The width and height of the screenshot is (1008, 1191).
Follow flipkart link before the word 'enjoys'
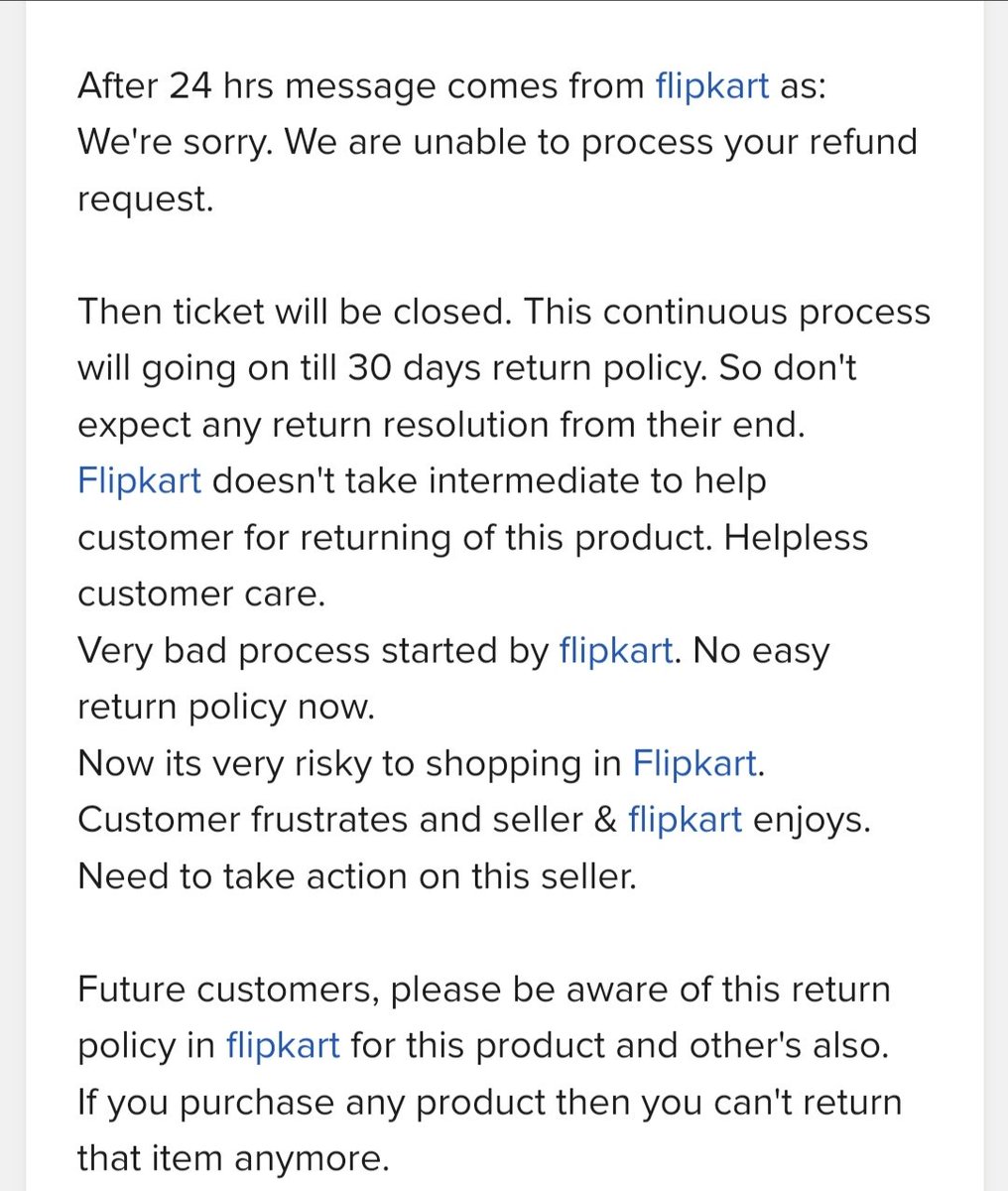[685, 821]
